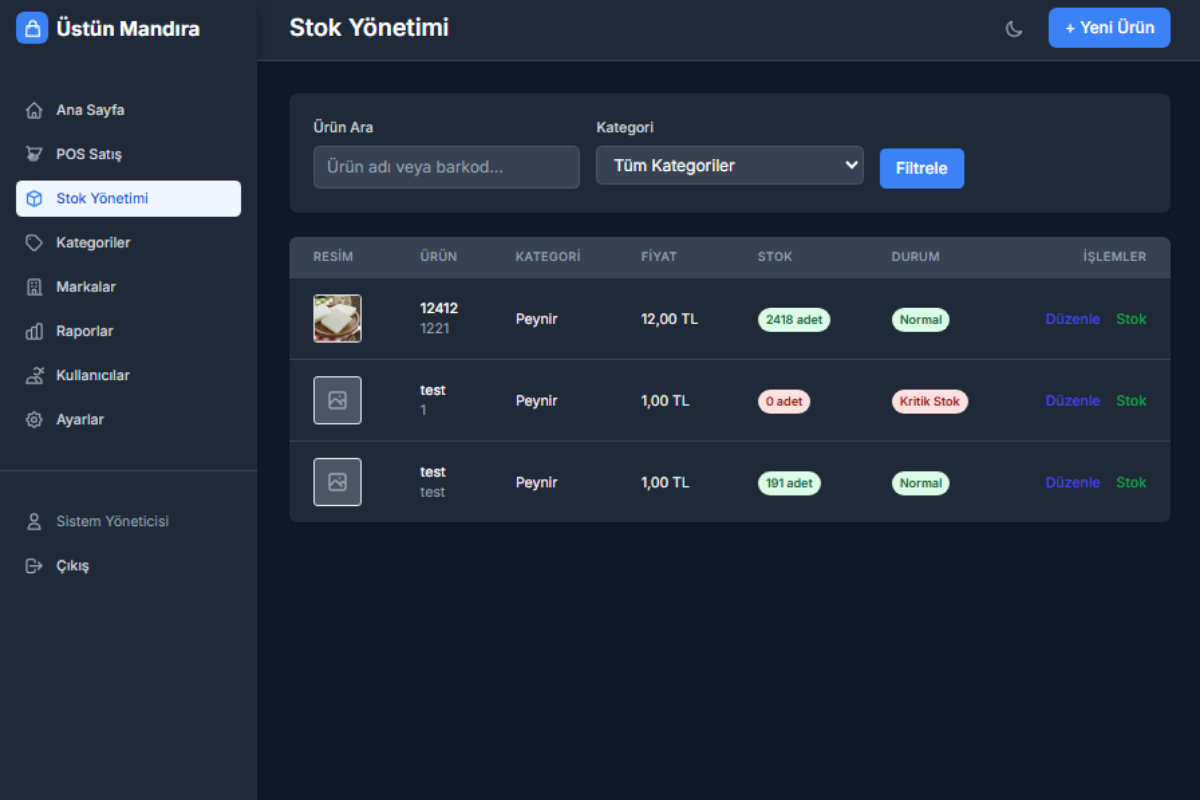Click the Üstün Mandıra shopping bag logo
1200x800 pixels.
pos(32,28)
